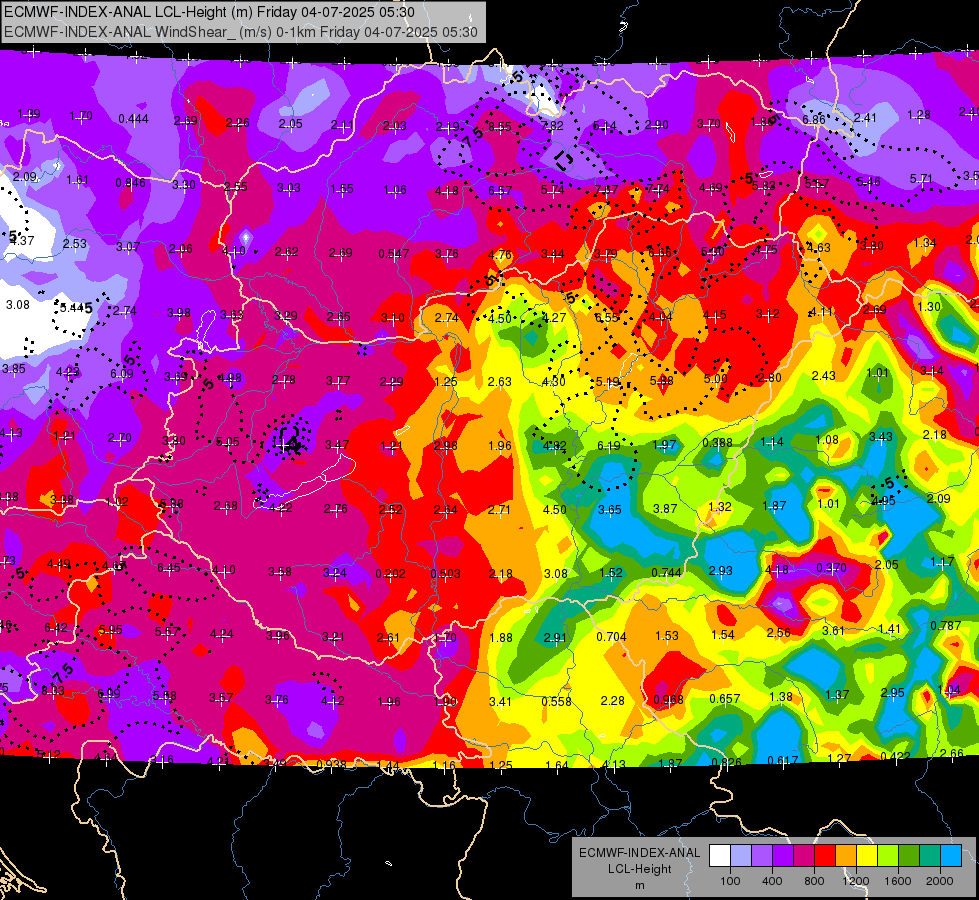
Task: Click the blue legend color swatch
Action: point(951,856)
